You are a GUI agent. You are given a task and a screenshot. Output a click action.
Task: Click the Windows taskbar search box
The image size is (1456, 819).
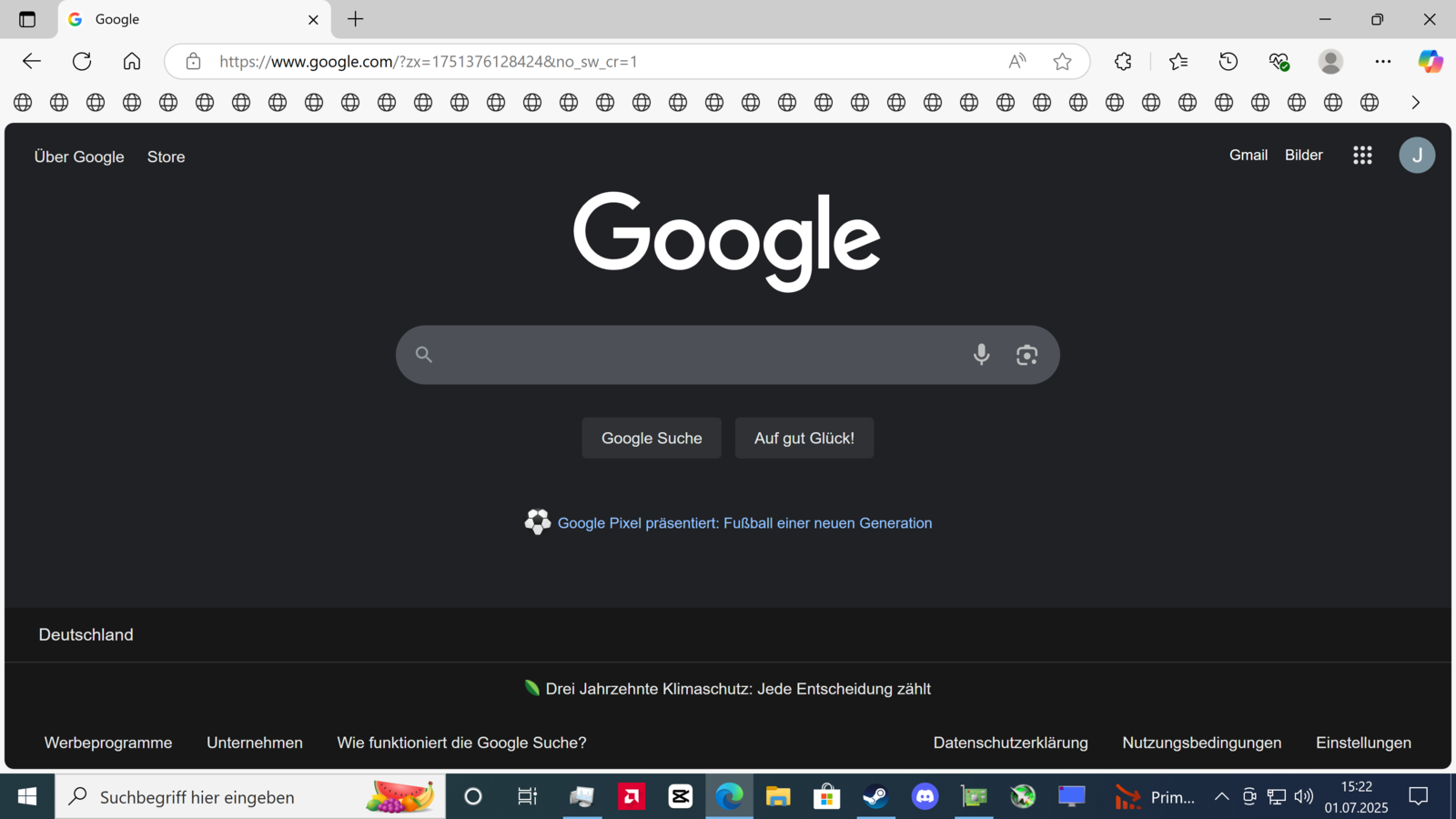[250, 796]
